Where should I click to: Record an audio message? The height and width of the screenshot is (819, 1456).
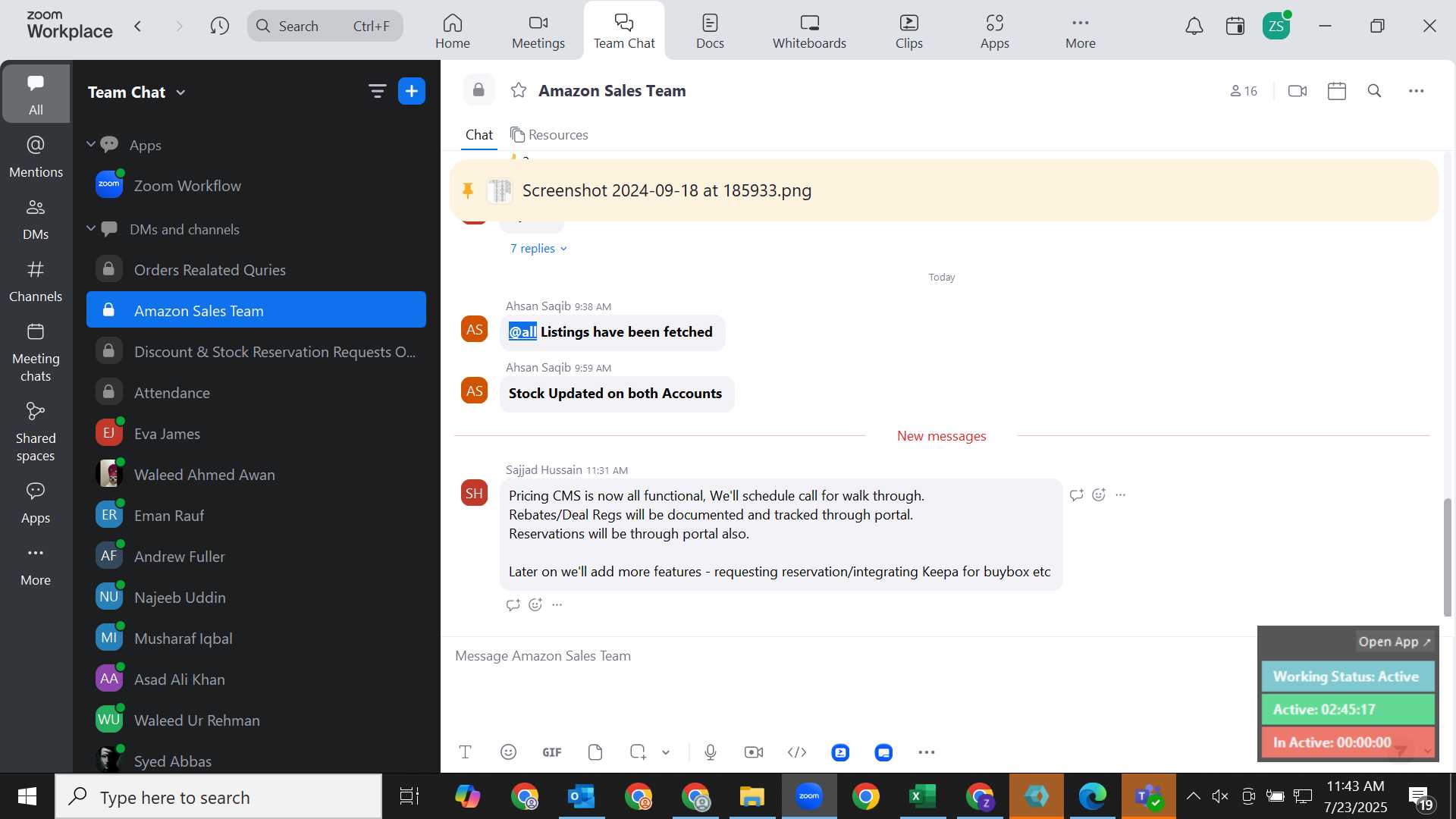711,752
